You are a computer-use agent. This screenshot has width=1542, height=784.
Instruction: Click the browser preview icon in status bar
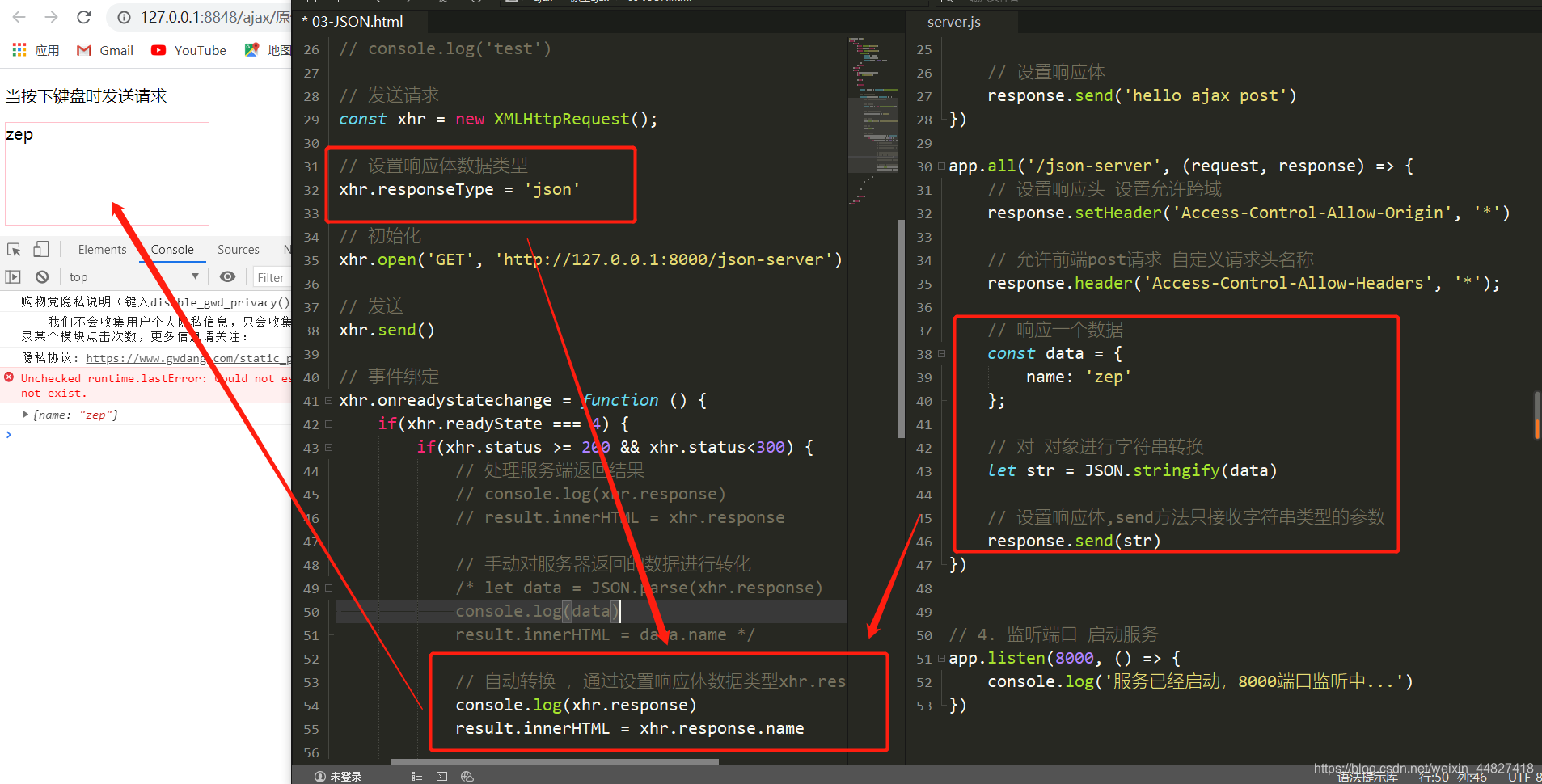click(467, 776)
